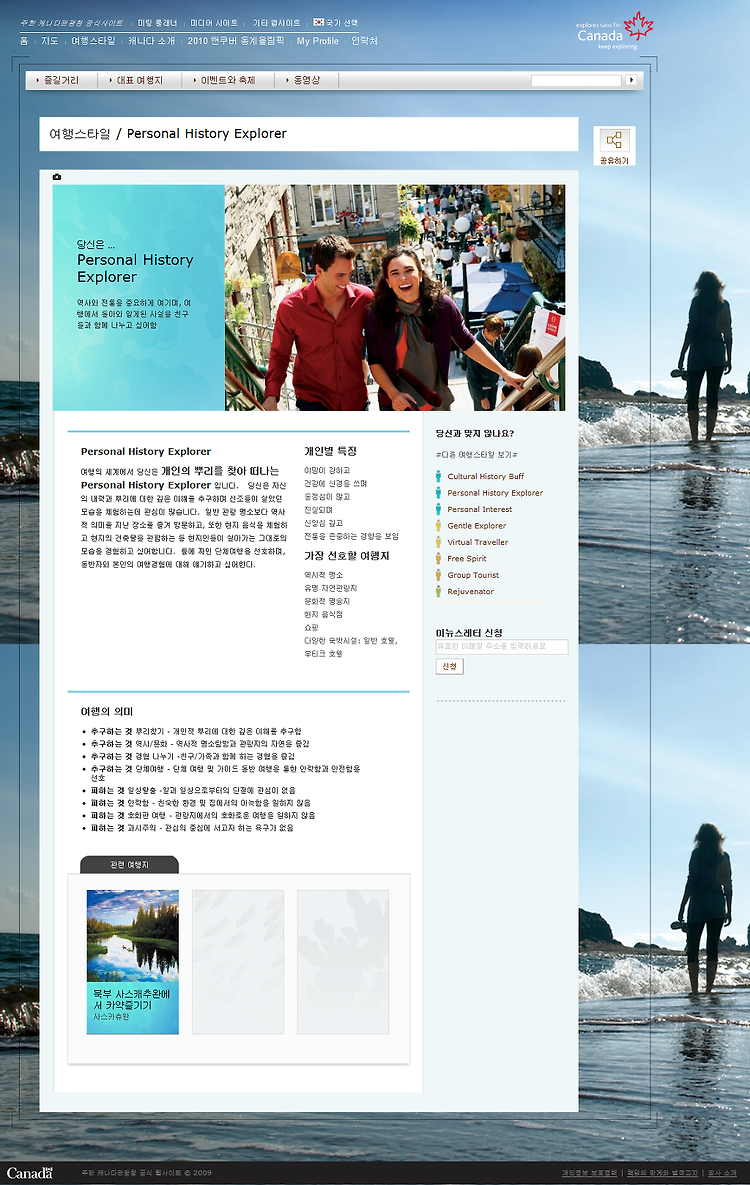The image size is (750, 1185).
Task: Click the 신청 subscribe button
Action: (449, 667)
